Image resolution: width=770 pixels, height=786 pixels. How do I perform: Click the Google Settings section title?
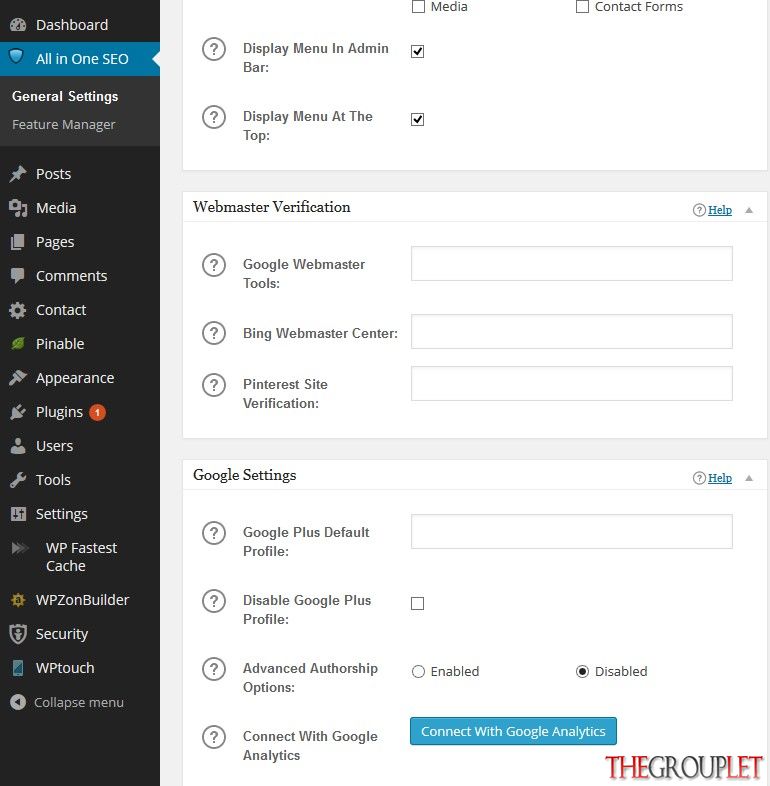coord(245,475)
